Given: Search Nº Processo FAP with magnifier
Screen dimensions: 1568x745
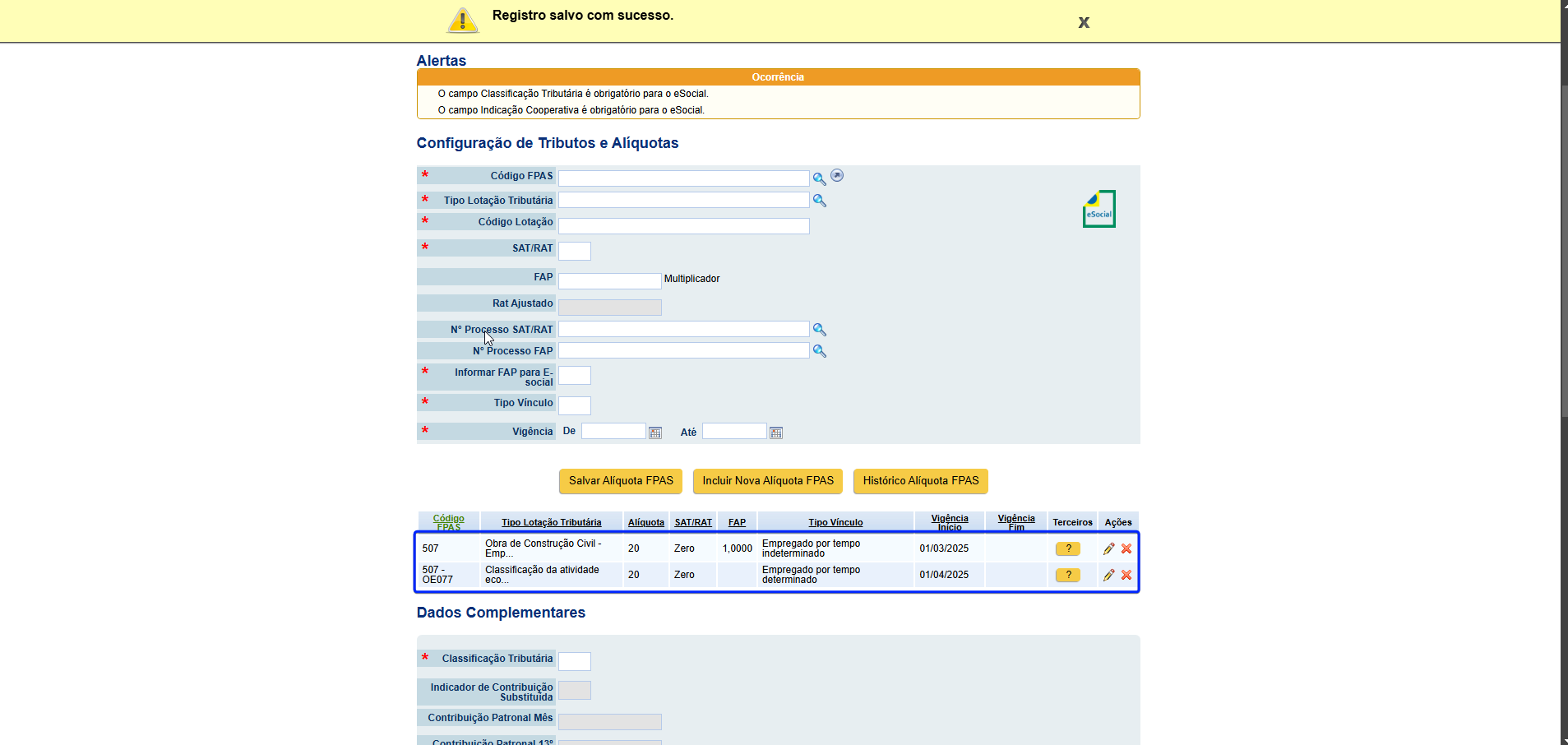Looking at the screenshot, I should [819, 350].
